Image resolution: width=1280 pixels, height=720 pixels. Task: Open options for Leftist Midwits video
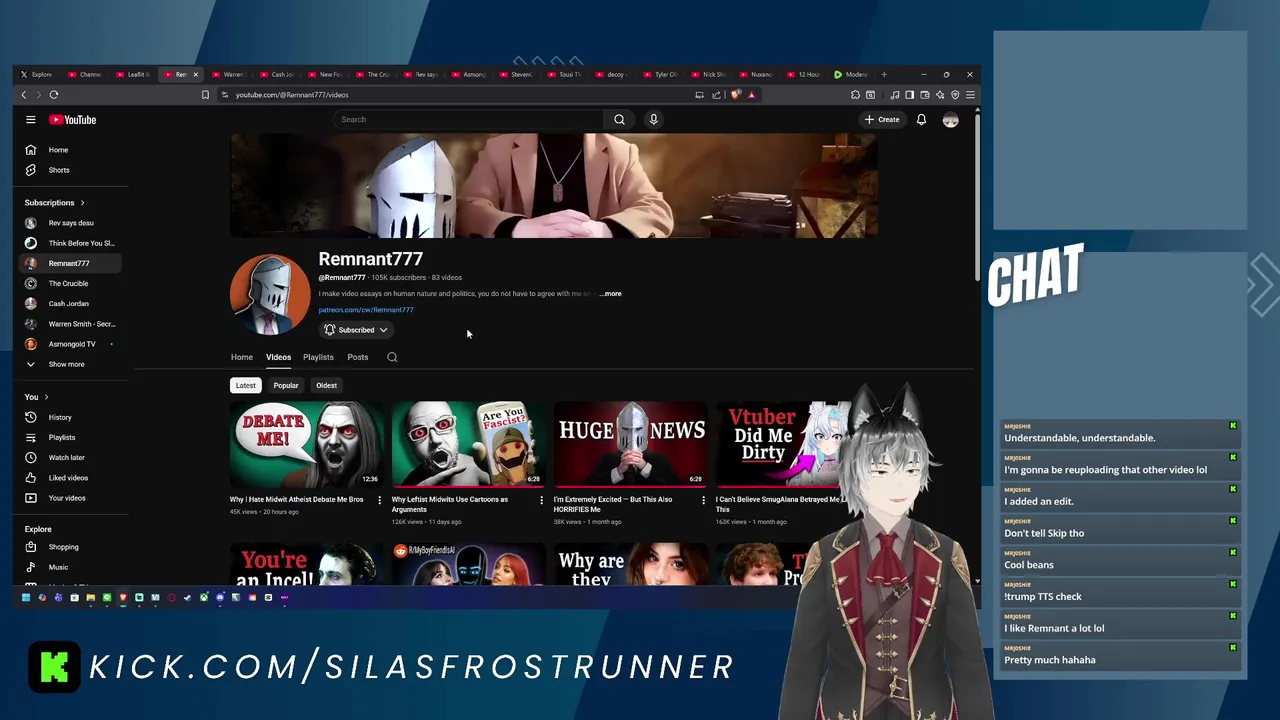coord(541,499)
